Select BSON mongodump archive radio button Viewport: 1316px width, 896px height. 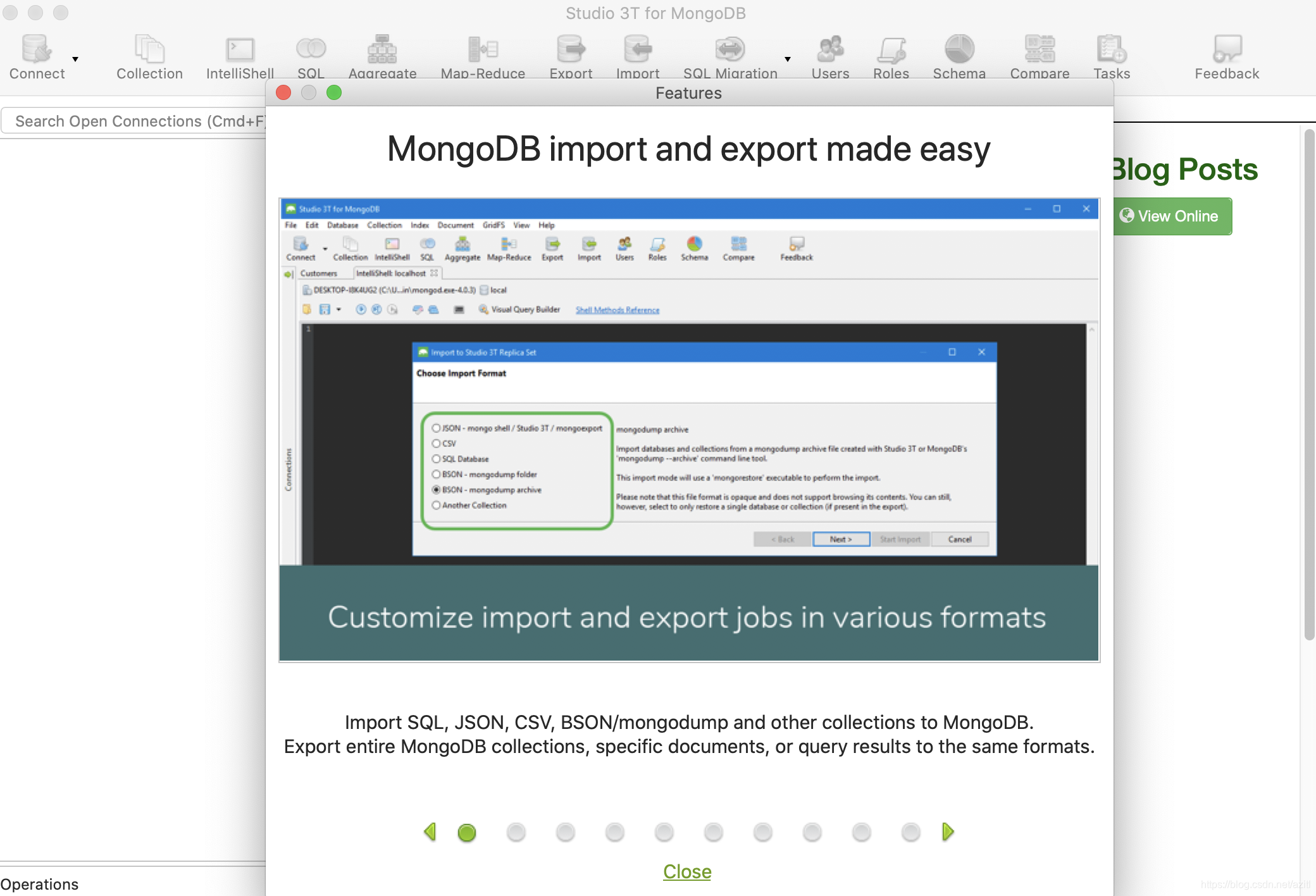click(435, 490)
